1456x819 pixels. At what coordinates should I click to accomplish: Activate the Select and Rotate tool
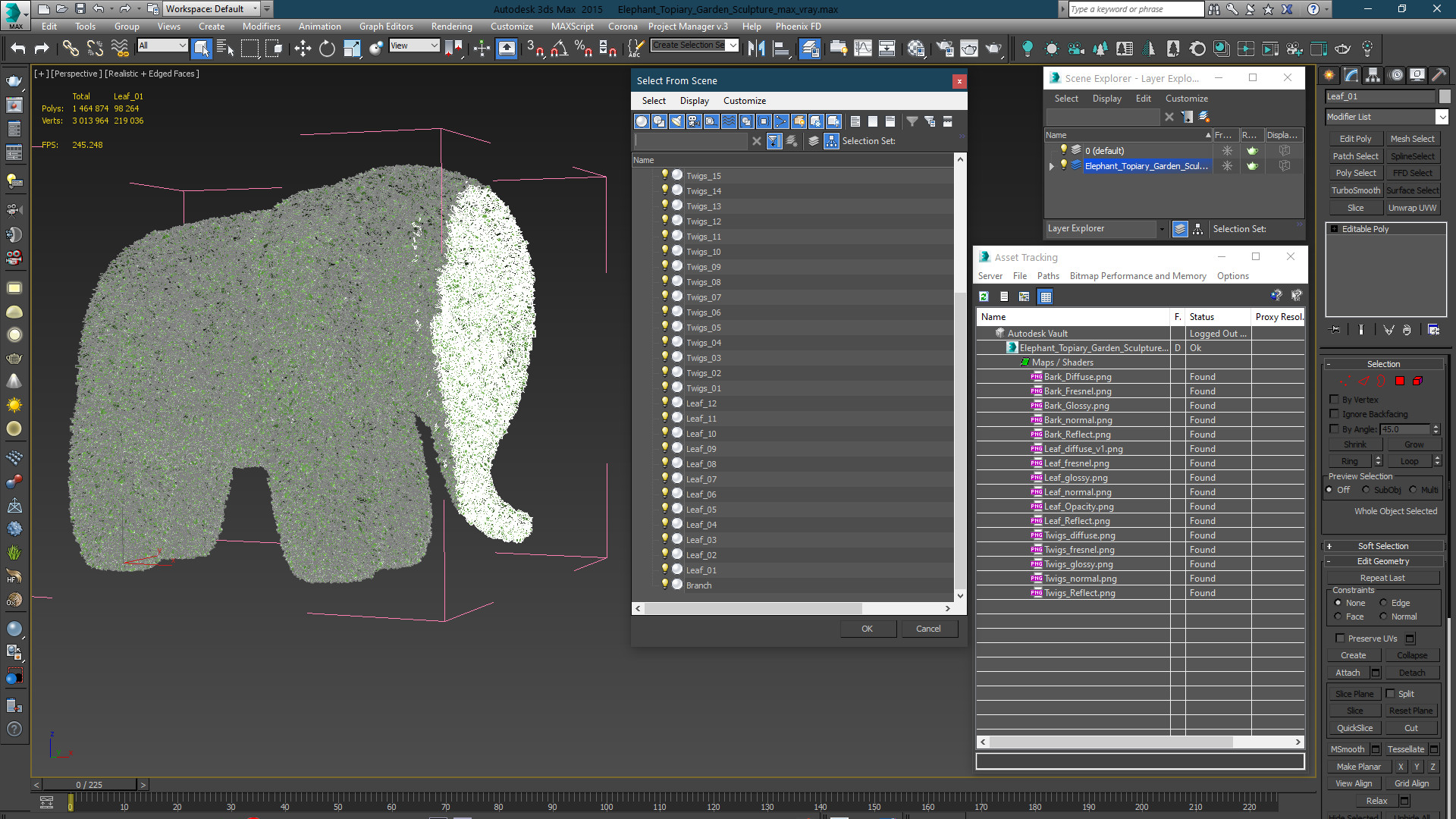[327, 49]
